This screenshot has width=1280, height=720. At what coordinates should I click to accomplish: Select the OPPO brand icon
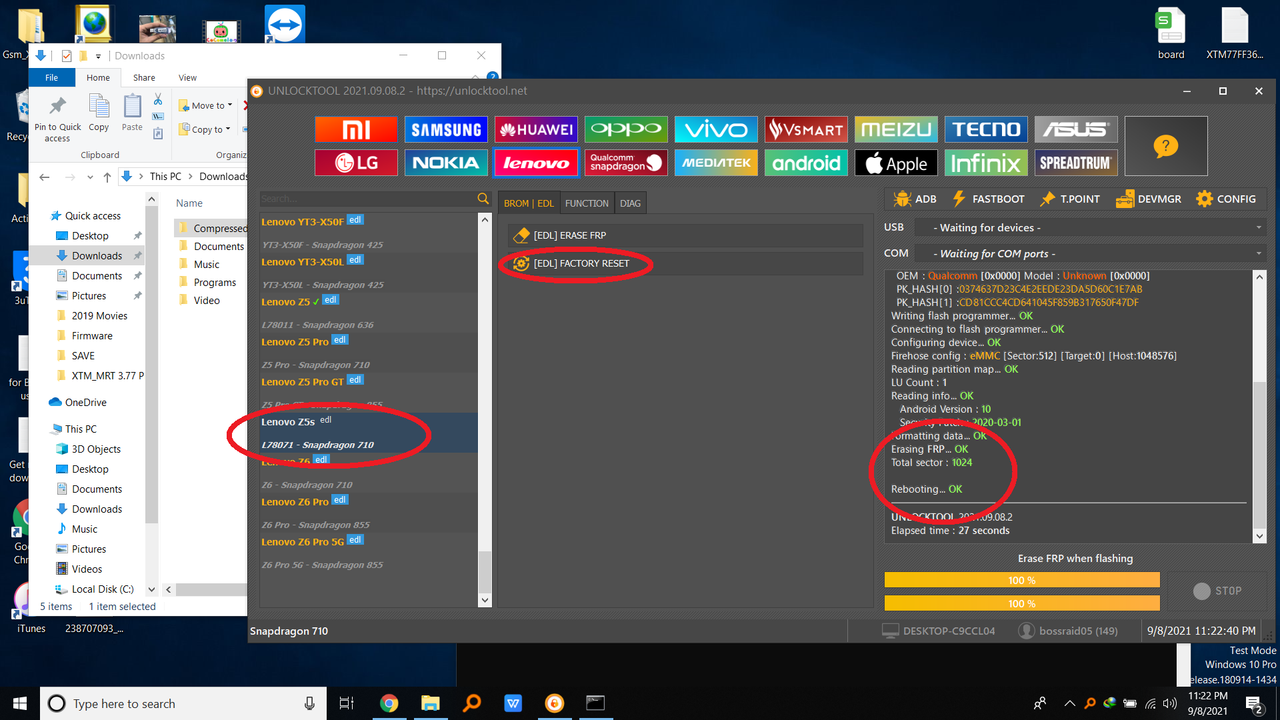(626, 129)
